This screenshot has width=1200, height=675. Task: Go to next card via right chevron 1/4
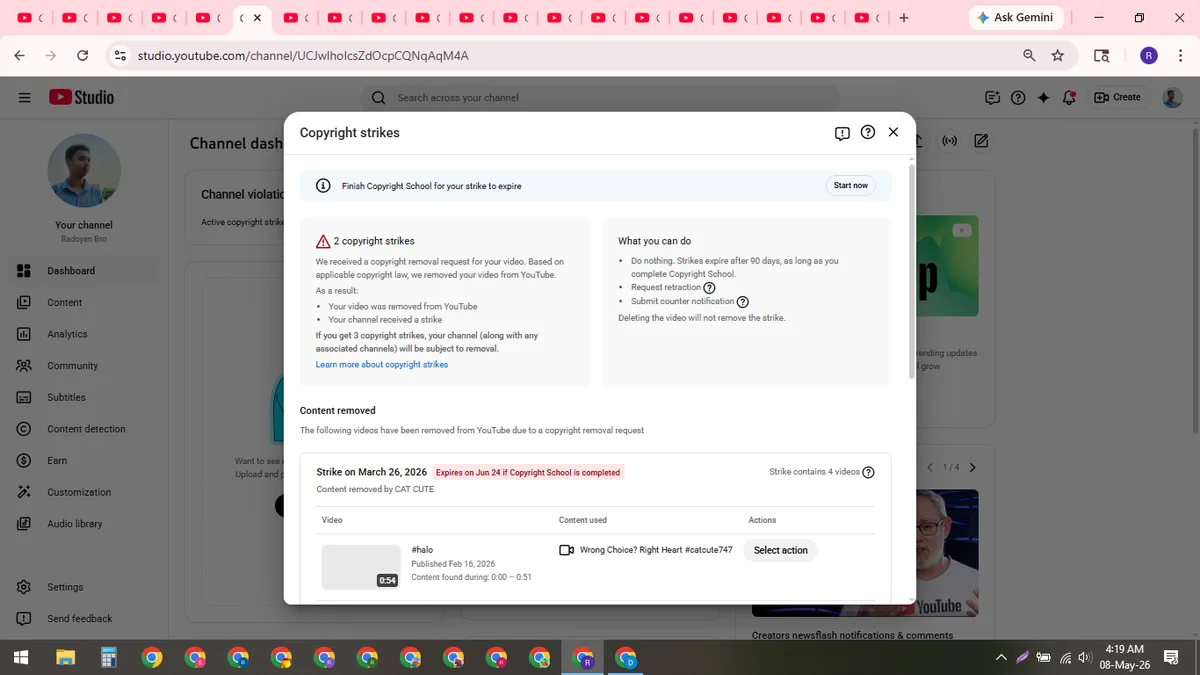click(x=973, y=467)
